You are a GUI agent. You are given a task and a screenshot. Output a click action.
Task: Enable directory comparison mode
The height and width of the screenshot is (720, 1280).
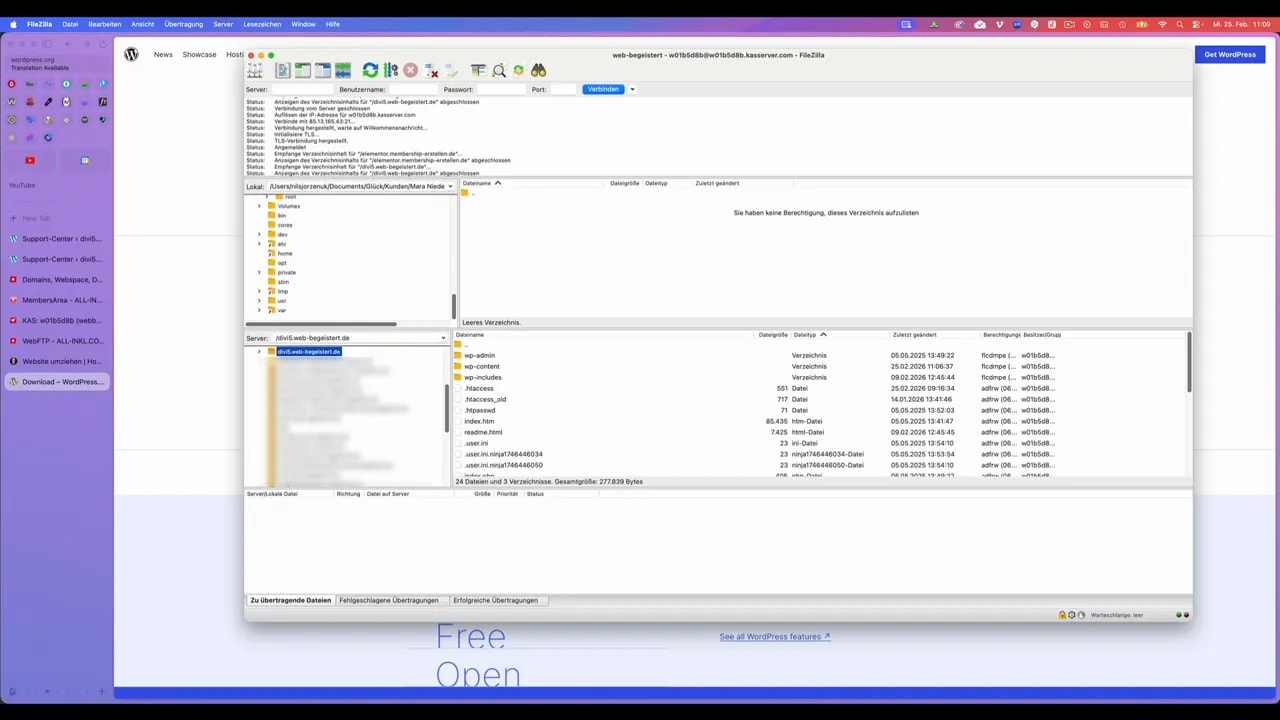point(477,70)
